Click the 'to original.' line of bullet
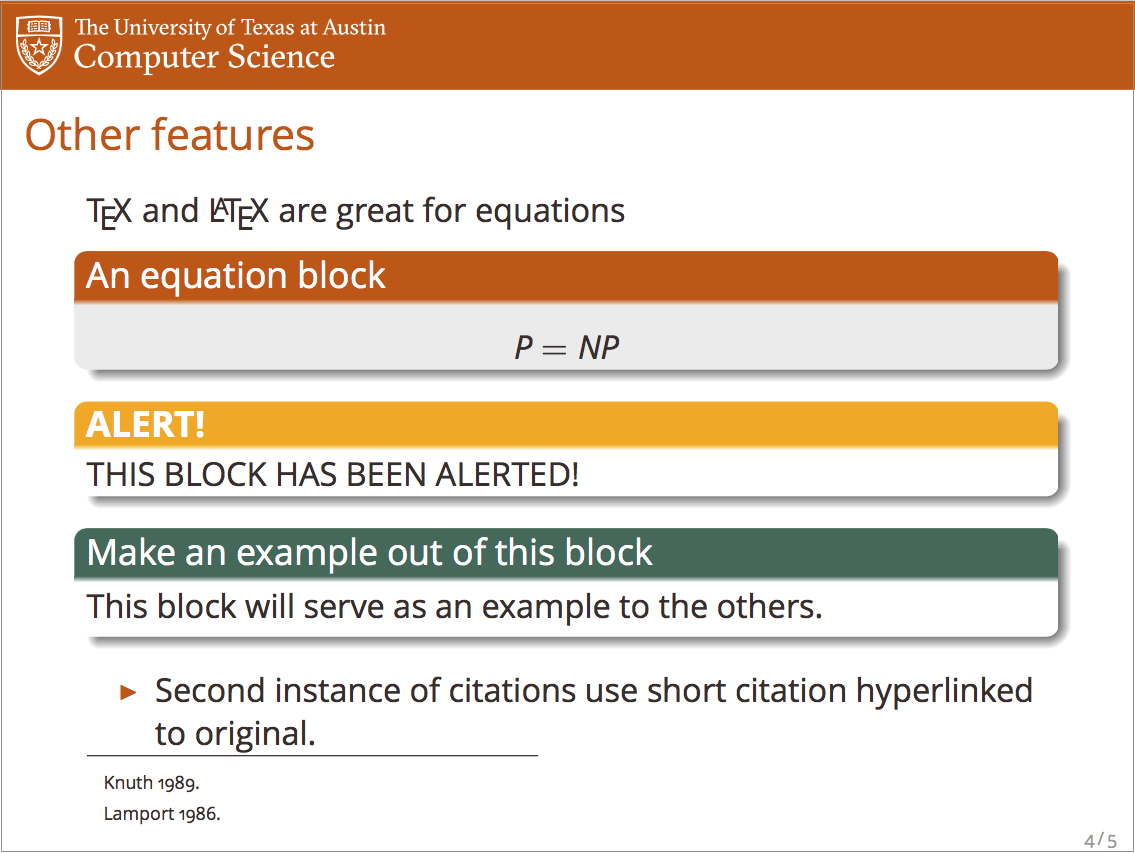This screenshot has width=1135, height=853. pyautogui.click(x=235, y=734)
